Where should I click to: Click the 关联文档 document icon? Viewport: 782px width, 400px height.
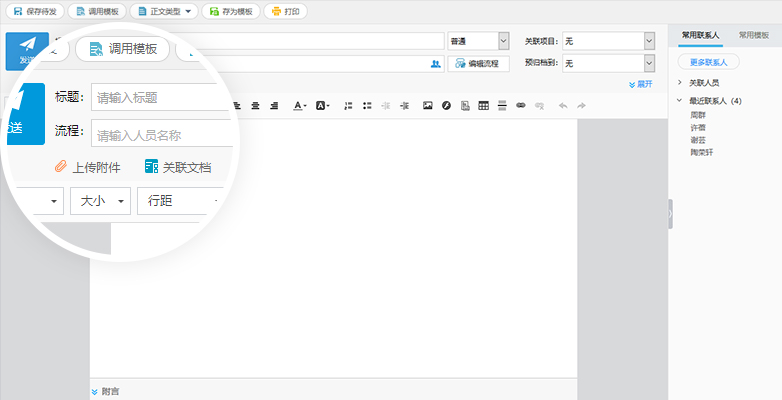pyautogui.click(x=151, y=167)
